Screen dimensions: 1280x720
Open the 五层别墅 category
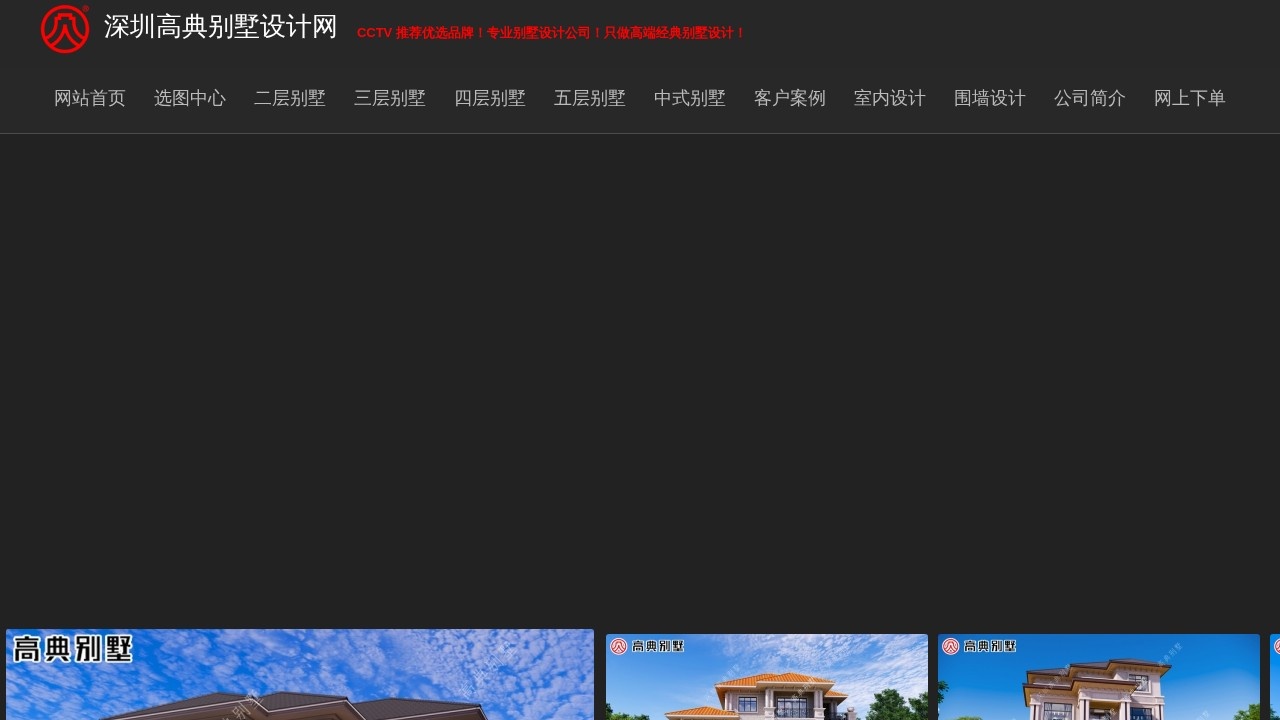click(589, 98)
